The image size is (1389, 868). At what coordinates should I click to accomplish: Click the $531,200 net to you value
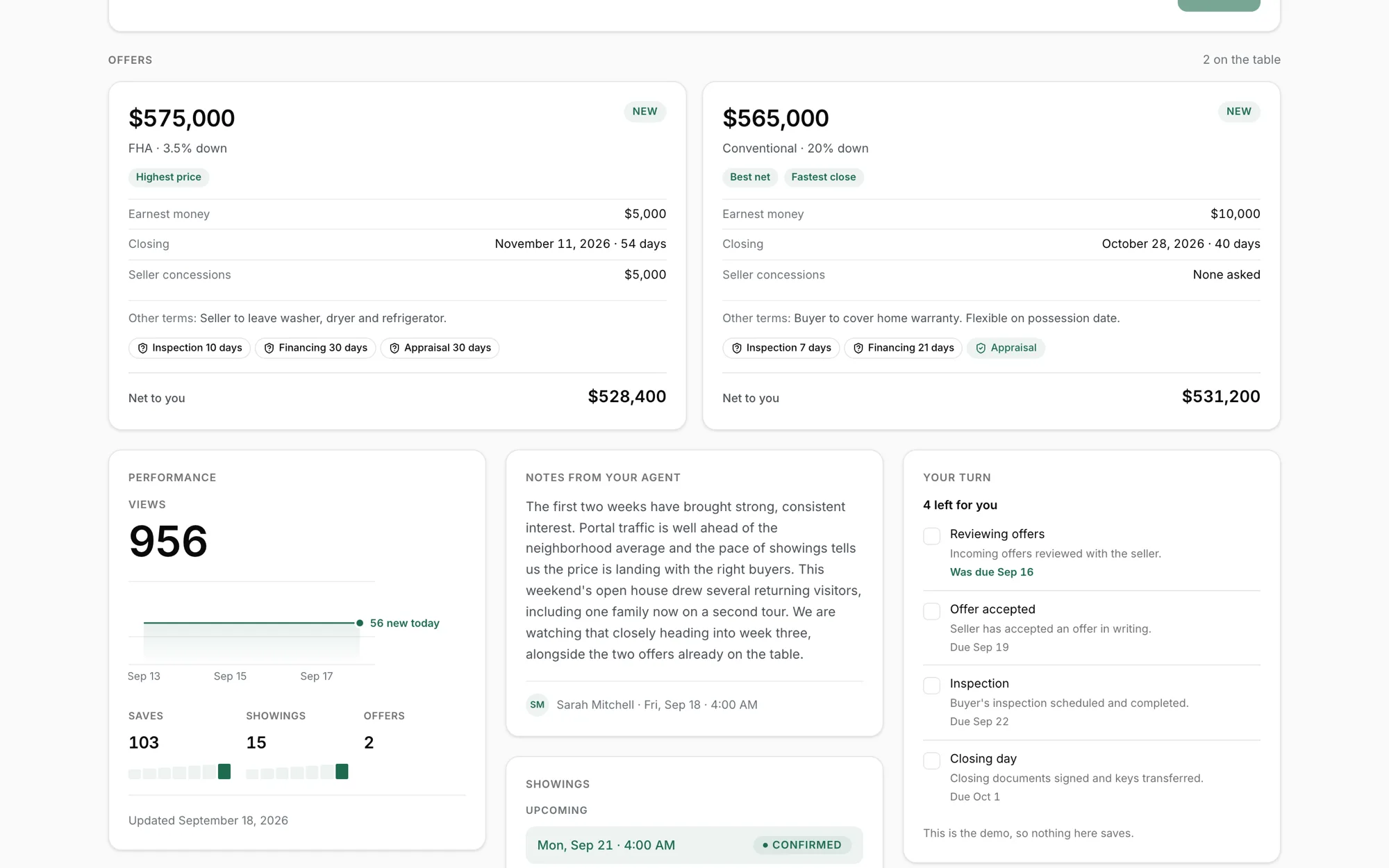click(1221, 397)
